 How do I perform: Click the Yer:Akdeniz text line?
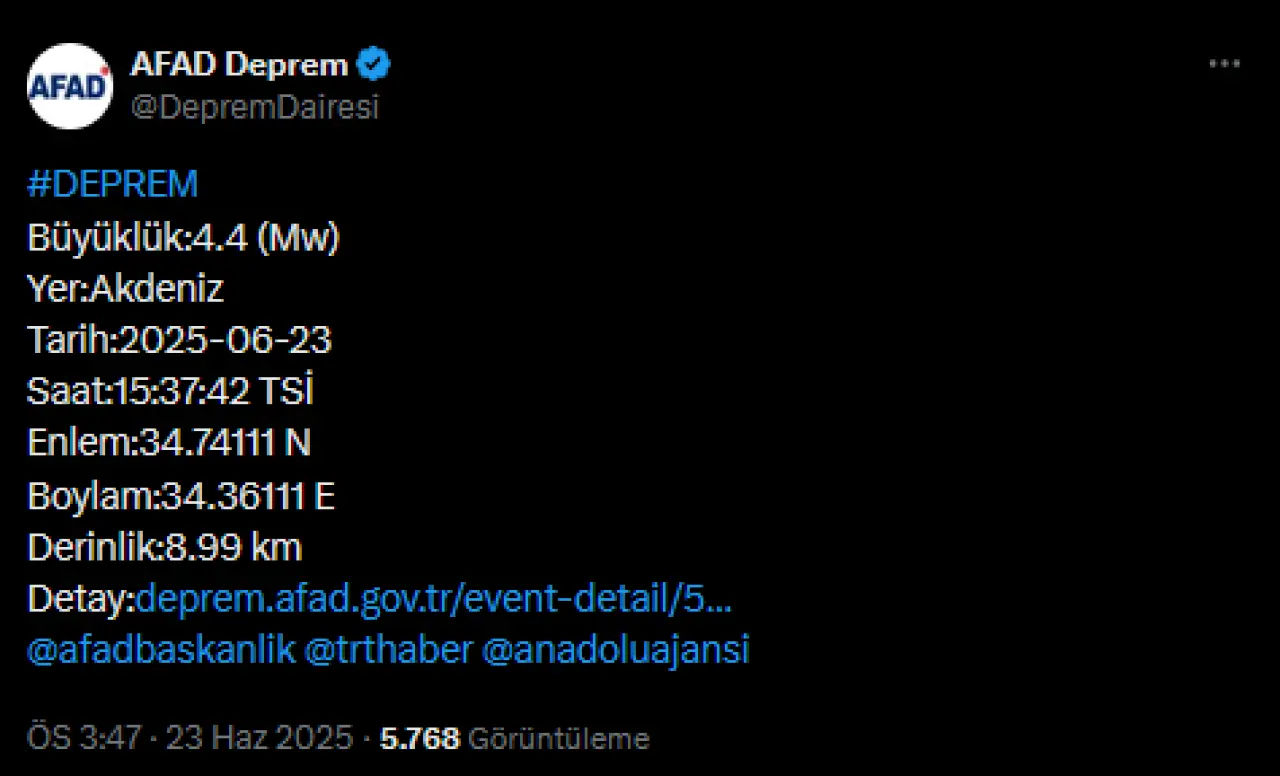point(126,289)
